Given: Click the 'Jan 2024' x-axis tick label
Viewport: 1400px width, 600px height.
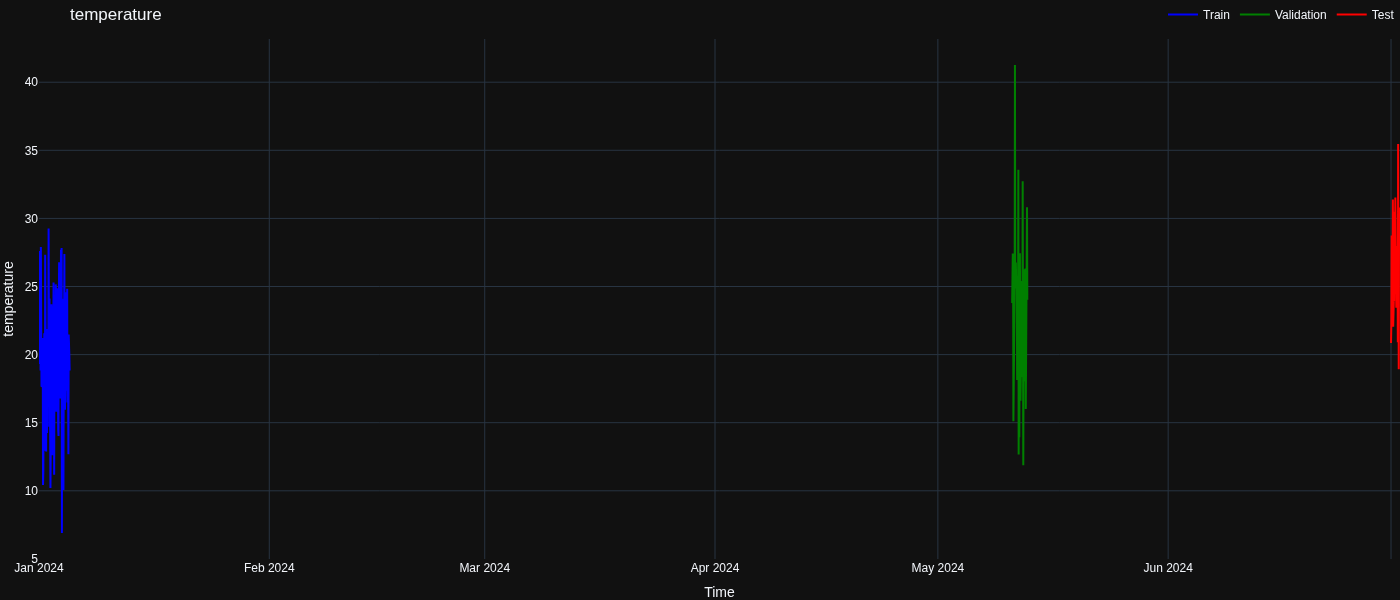Looking at the screenshot, I should pyautogui.click(x=39, y=568).
